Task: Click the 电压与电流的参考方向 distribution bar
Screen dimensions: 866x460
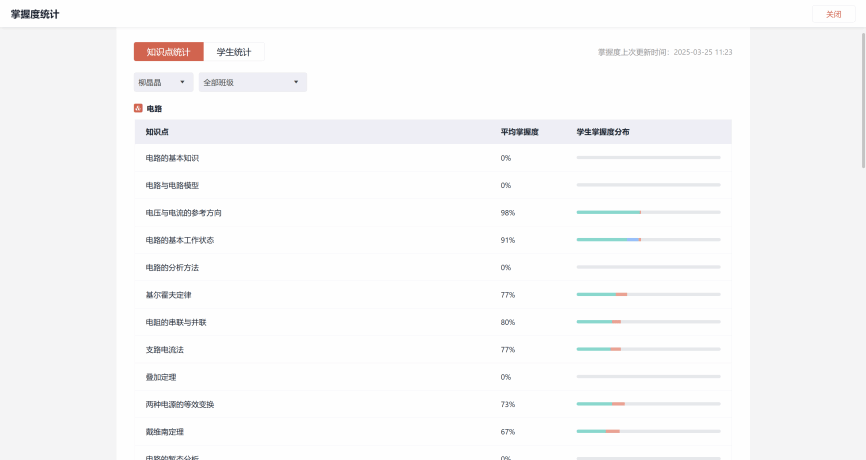Action: [648, 212]
